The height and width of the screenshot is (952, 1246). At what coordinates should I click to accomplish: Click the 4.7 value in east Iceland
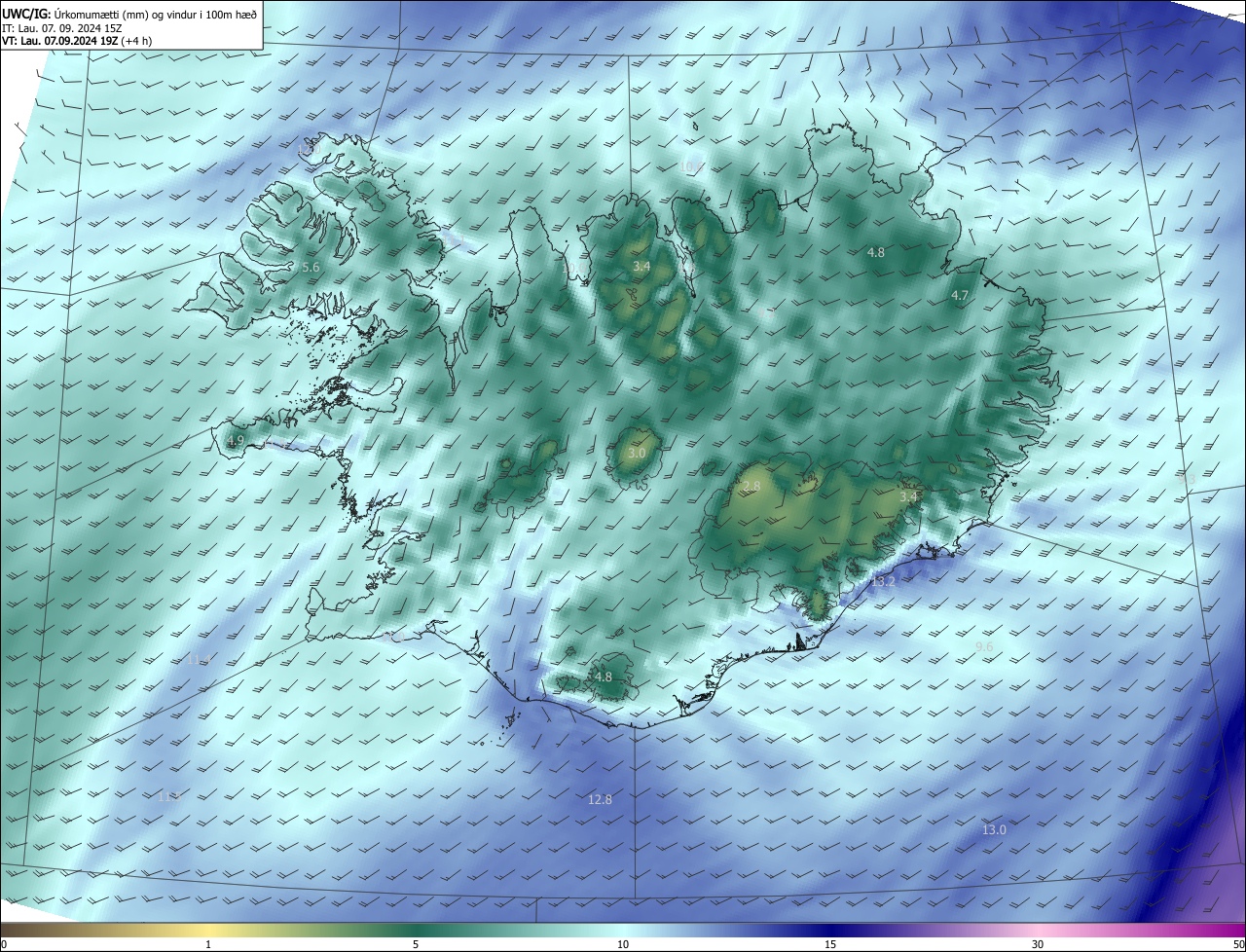click(x=960, y=295)
